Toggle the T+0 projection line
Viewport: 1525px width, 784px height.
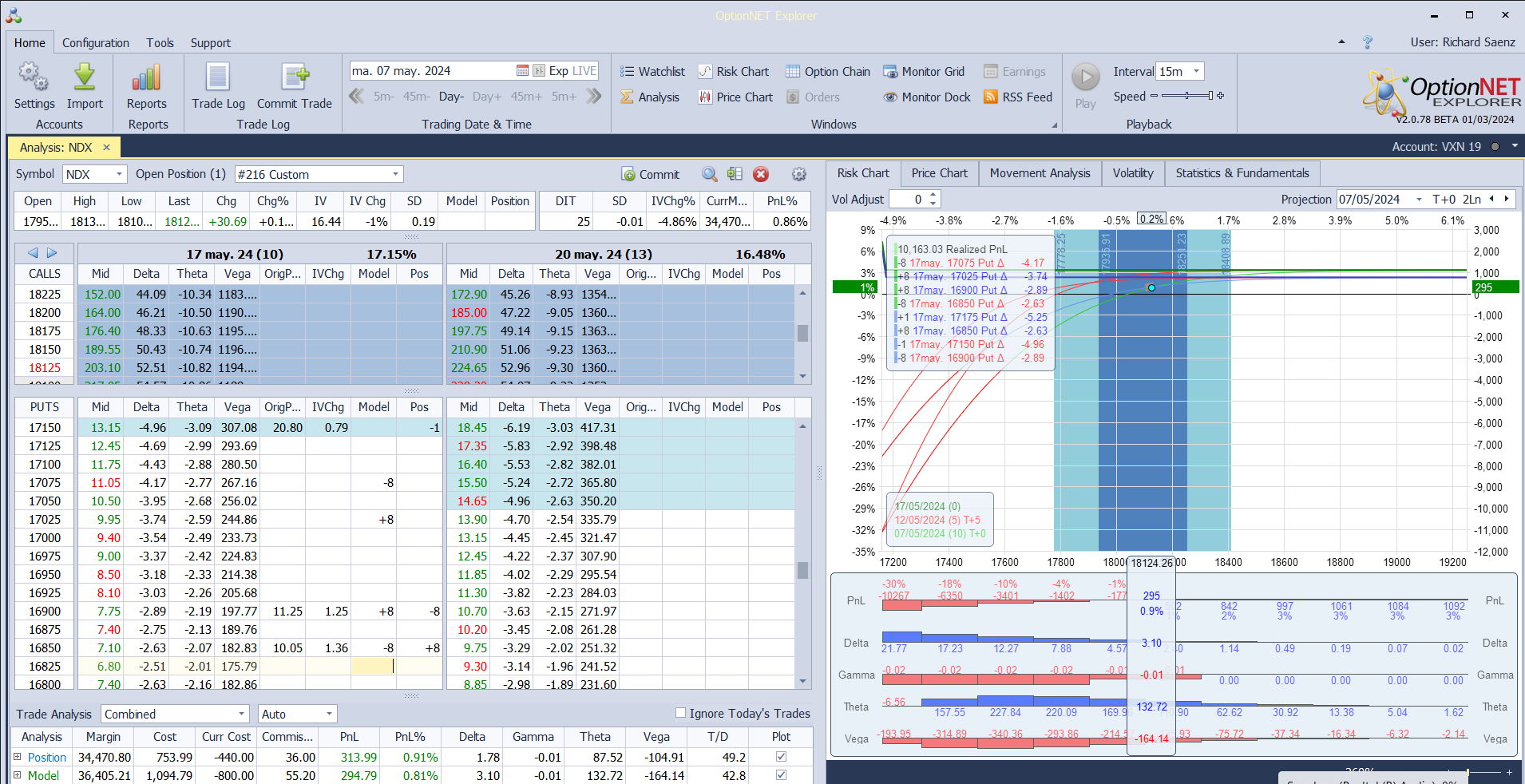click(1444, 200)
